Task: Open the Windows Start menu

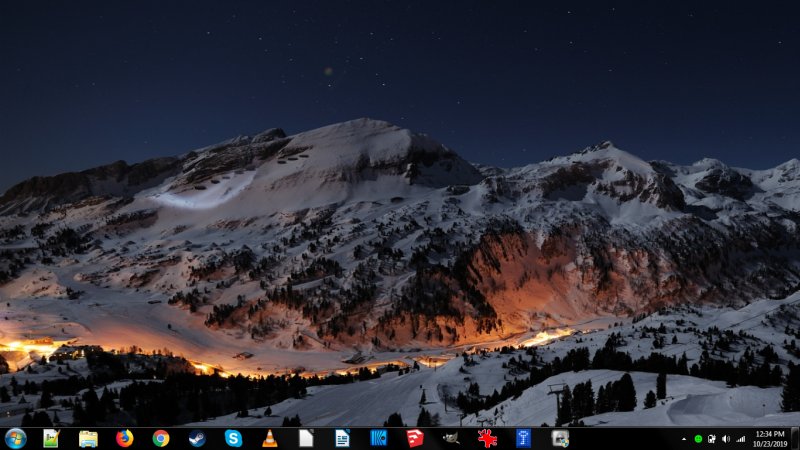Action: click(15, 438)
